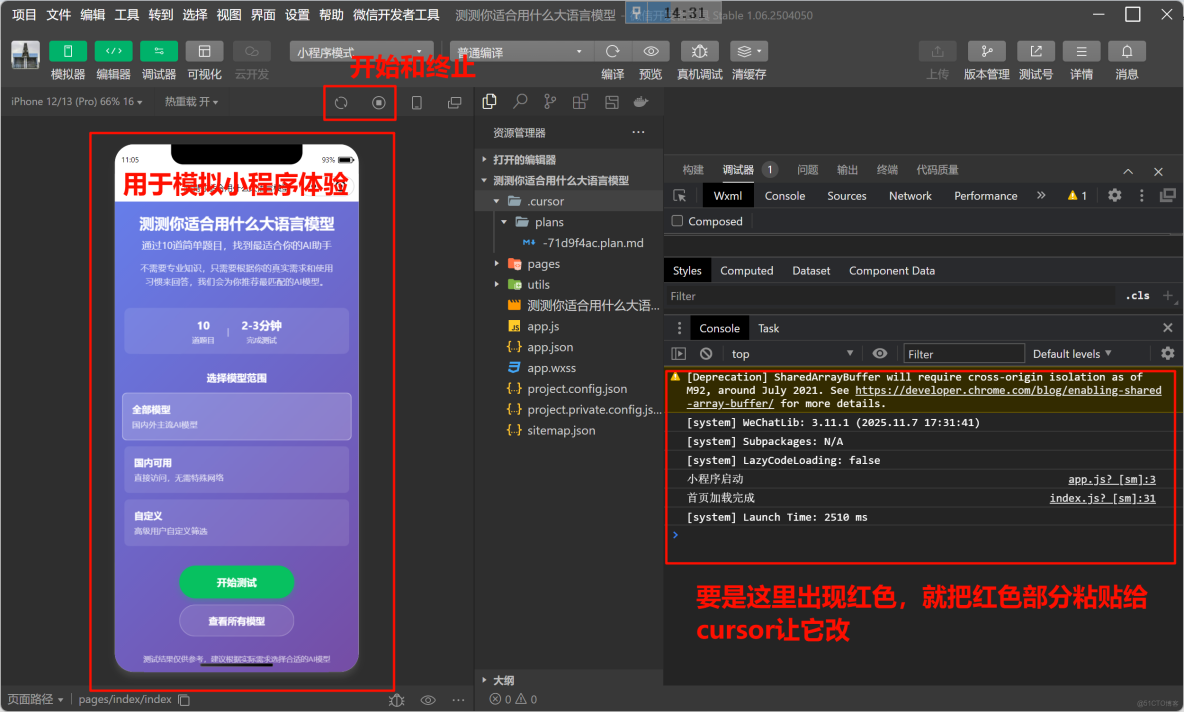Type in the Console Filter input field
This screenshot has width=1184, height=712.
tap(963, 352)
